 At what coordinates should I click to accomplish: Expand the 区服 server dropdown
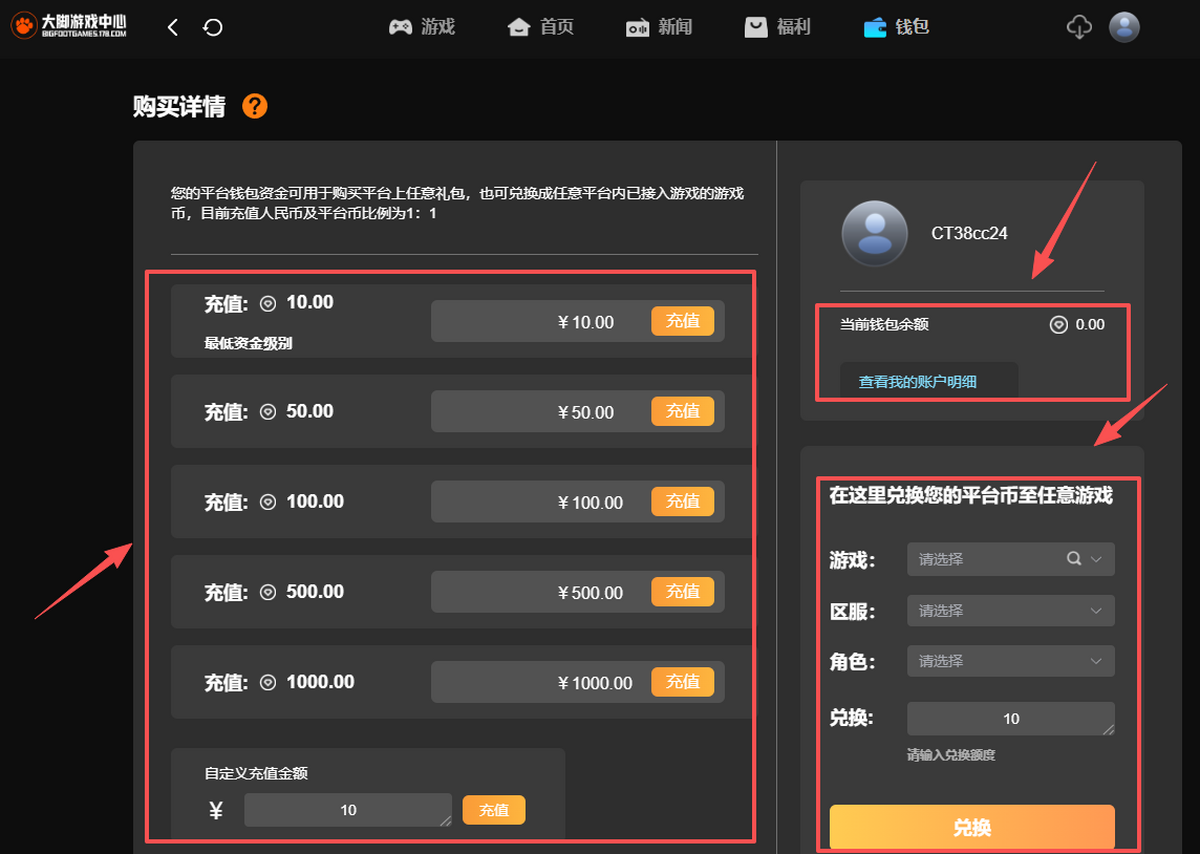[1010, 610]
